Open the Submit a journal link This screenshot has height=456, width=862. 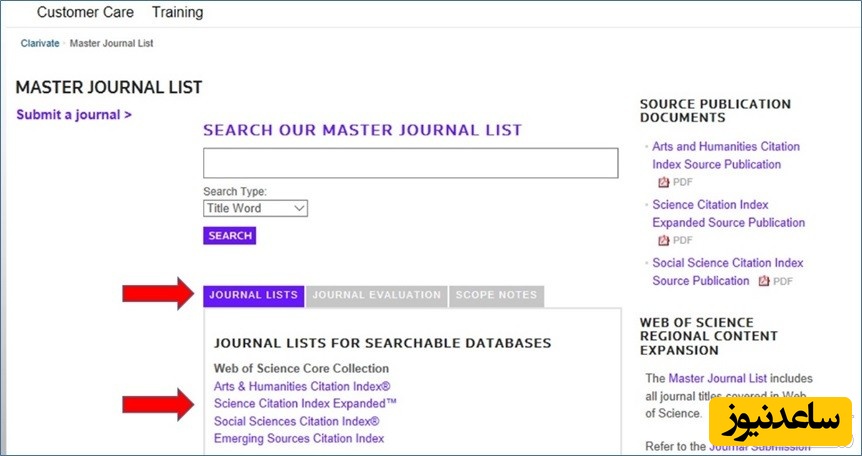[74, 114]
